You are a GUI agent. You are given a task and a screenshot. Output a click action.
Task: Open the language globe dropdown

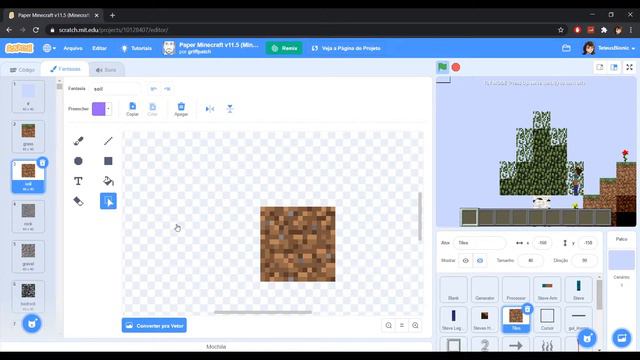pyautogui.click(x=49, y=48)
